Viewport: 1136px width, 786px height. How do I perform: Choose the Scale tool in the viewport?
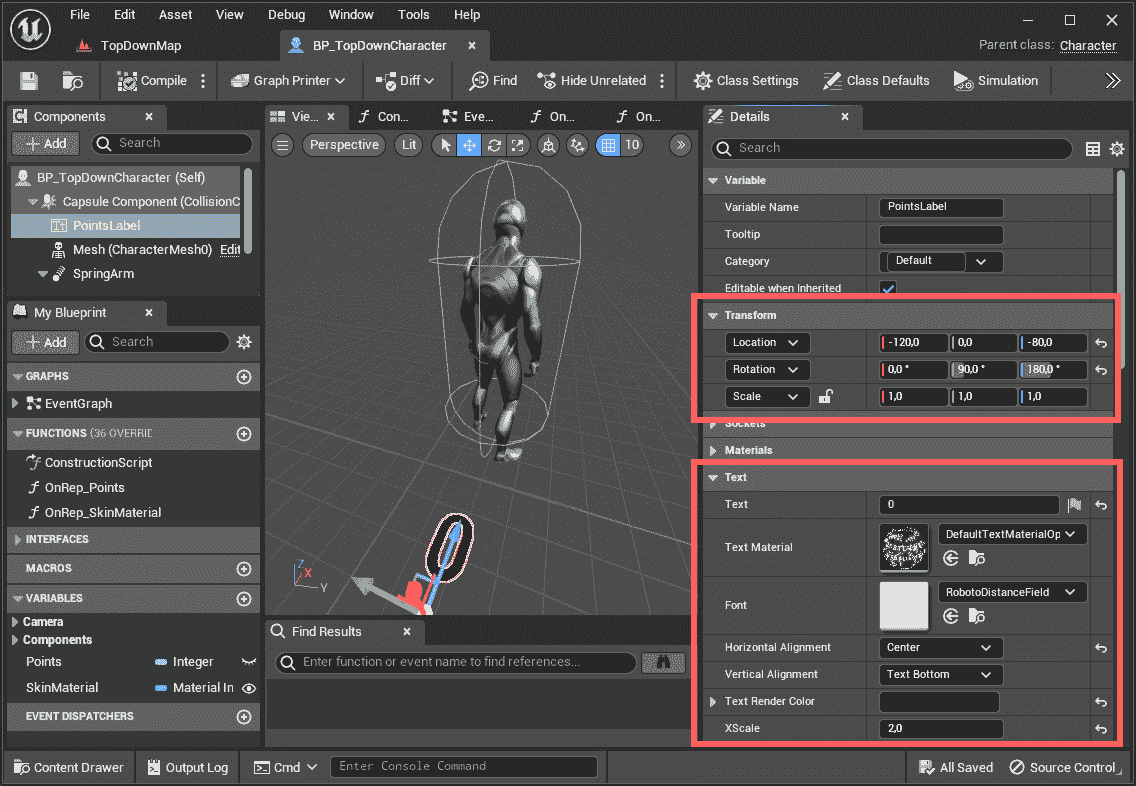517,145
